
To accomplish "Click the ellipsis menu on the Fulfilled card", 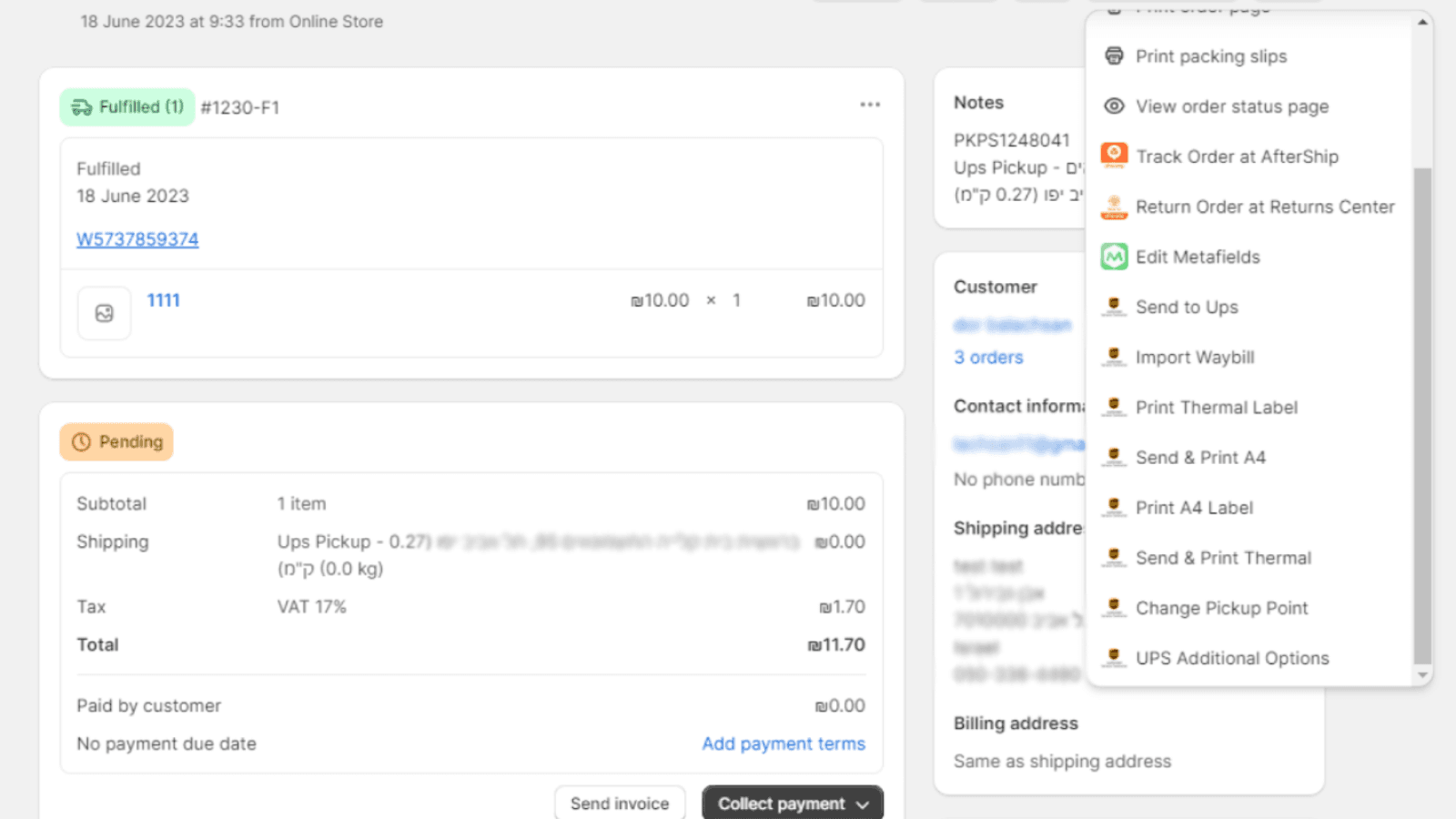I will pyautogui.click(x=870, y=105).
